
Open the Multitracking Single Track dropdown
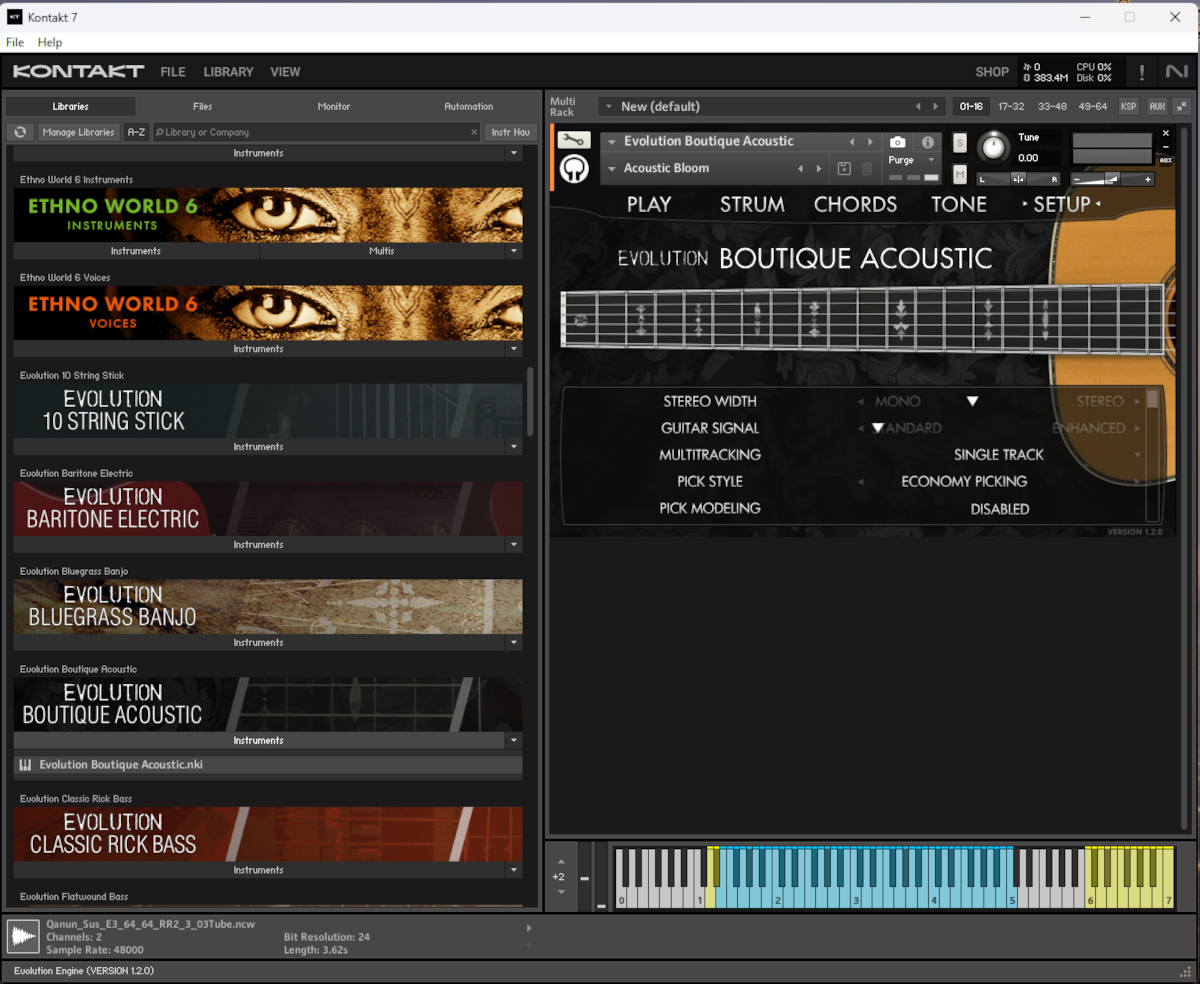[1137, 455]
